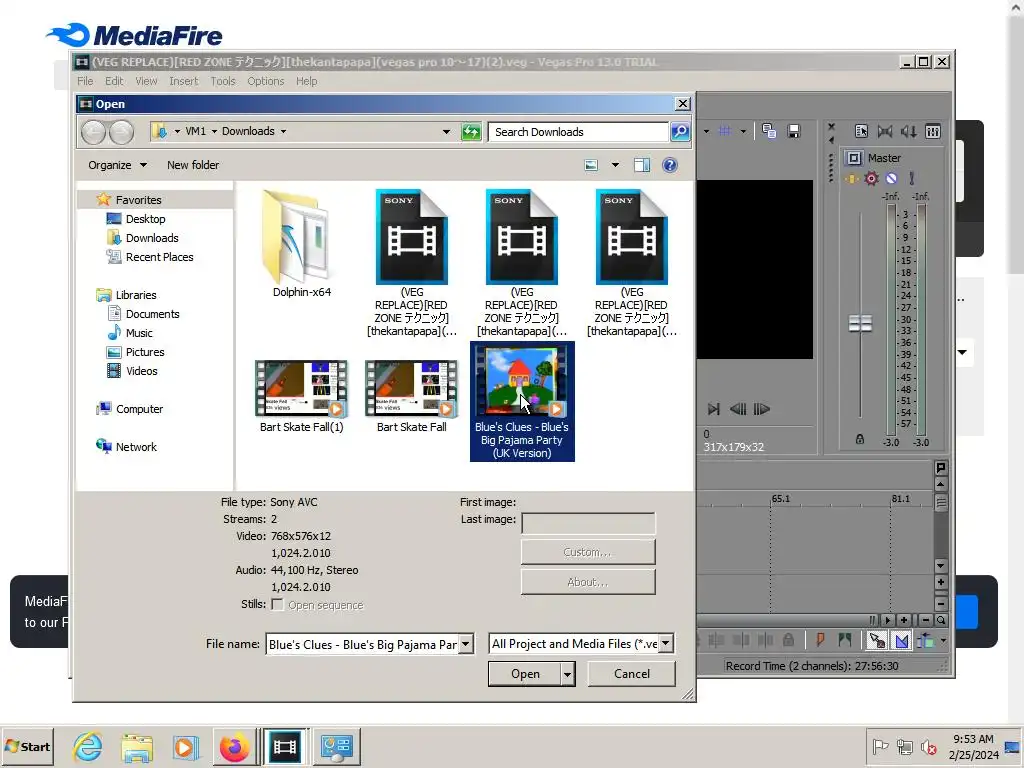
Task: Click the next frame transport button
Action: [x=761, y=409]
